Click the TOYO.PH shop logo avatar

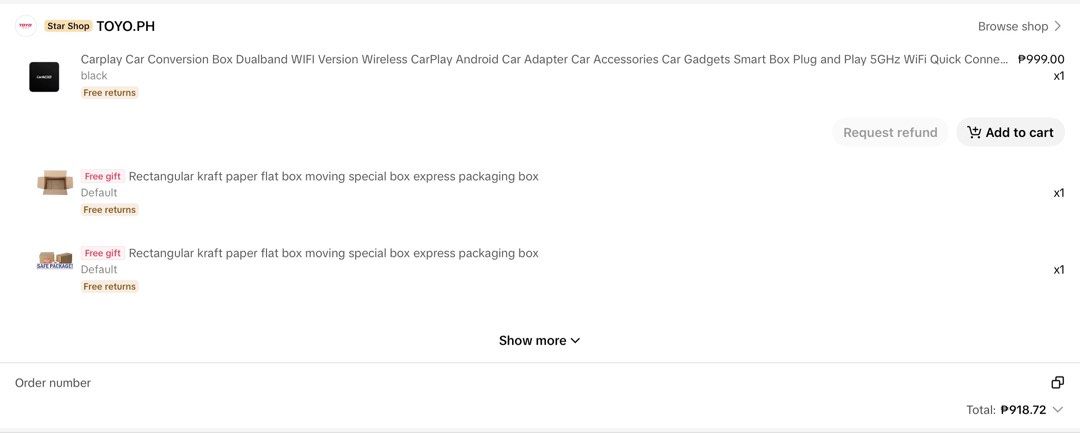tap(25, 26)
